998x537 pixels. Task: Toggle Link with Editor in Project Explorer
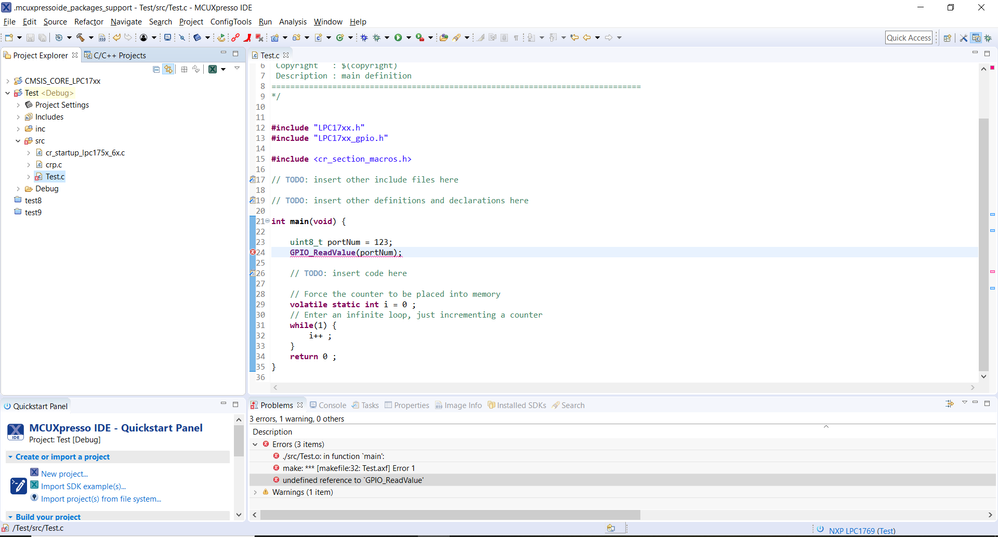tap(168, 69)
